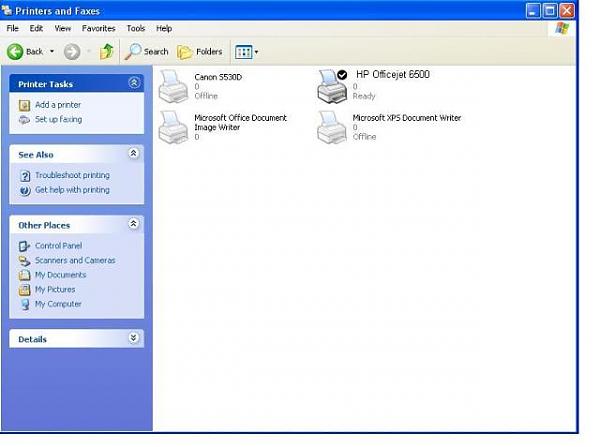Click the HP Officejet 6500 name label
The width and height of the screenshot is (600, 447).
click(393, 75)
